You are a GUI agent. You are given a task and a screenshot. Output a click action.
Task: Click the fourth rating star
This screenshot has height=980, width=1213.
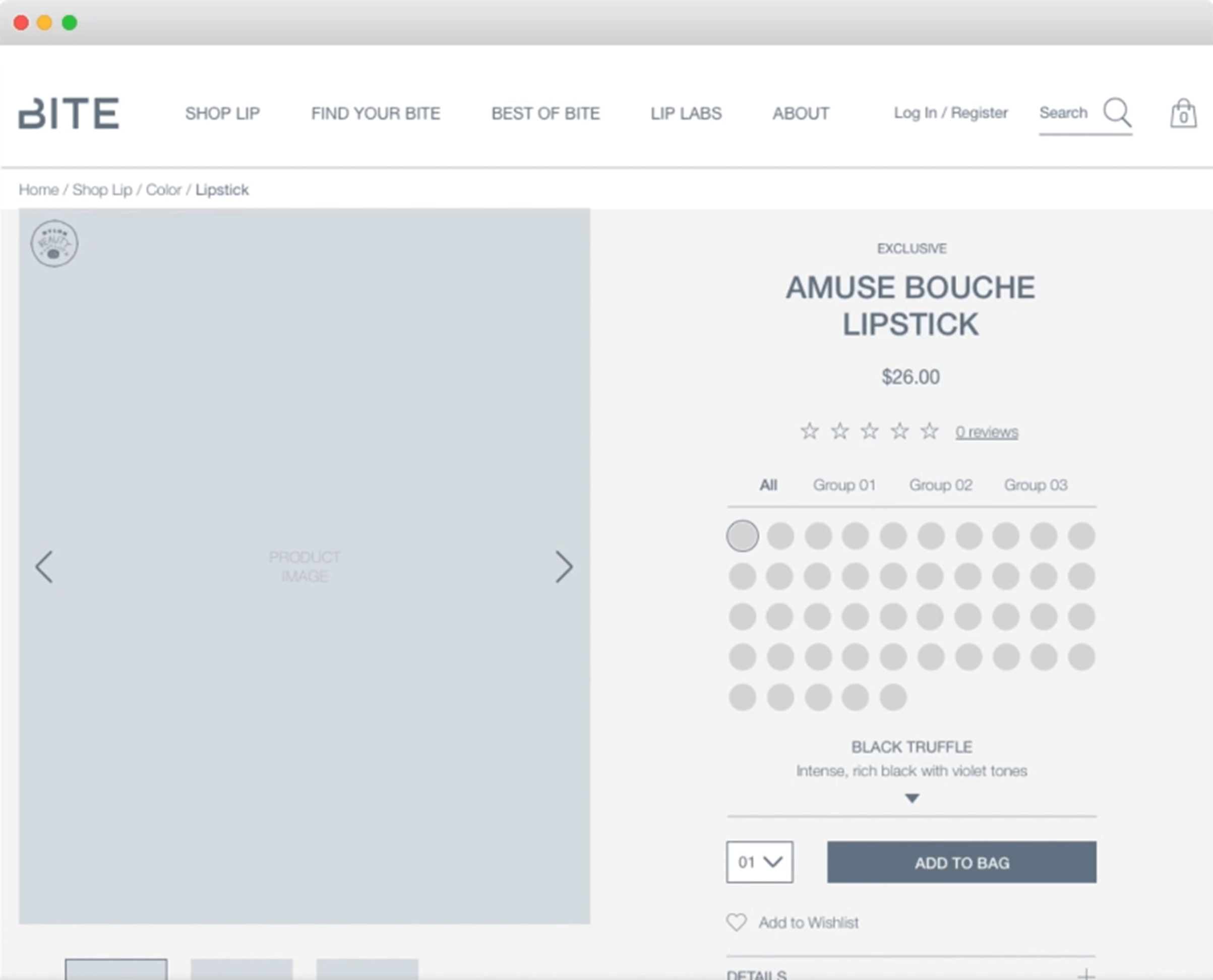point(900,432)
